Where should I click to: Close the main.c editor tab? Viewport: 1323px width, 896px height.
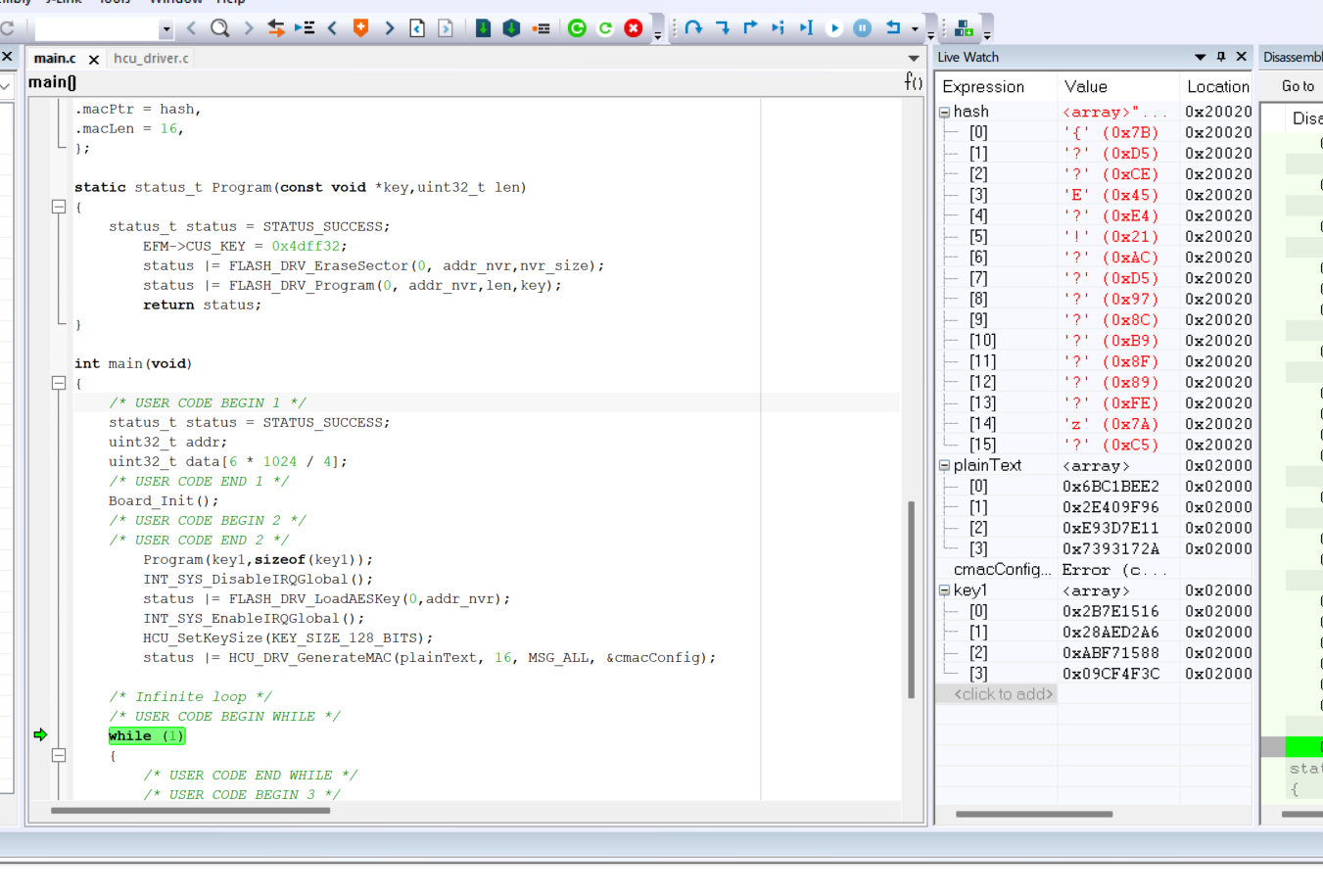(x=94, y=59)
